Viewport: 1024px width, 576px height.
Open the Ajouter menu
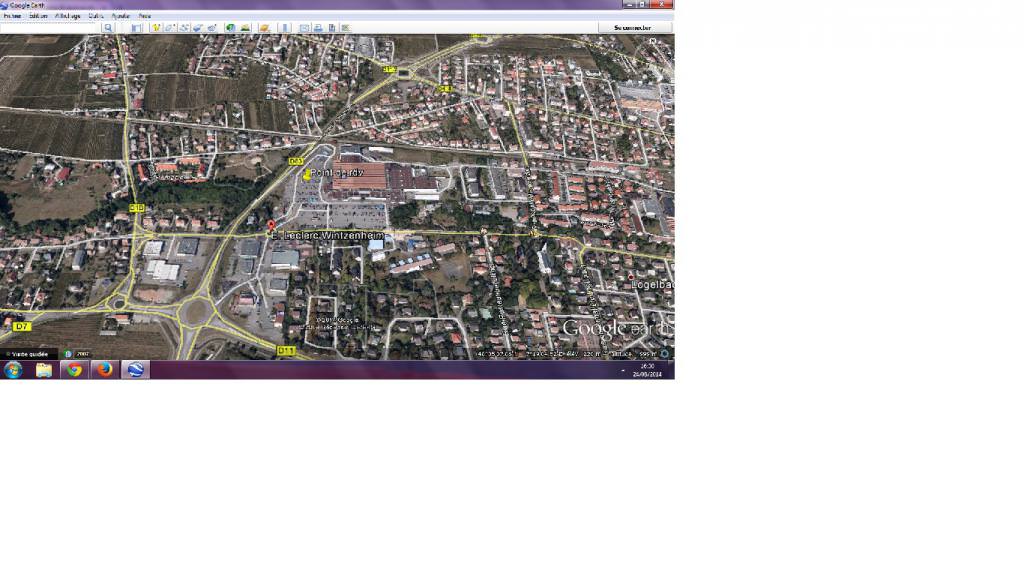click(121, 16)
